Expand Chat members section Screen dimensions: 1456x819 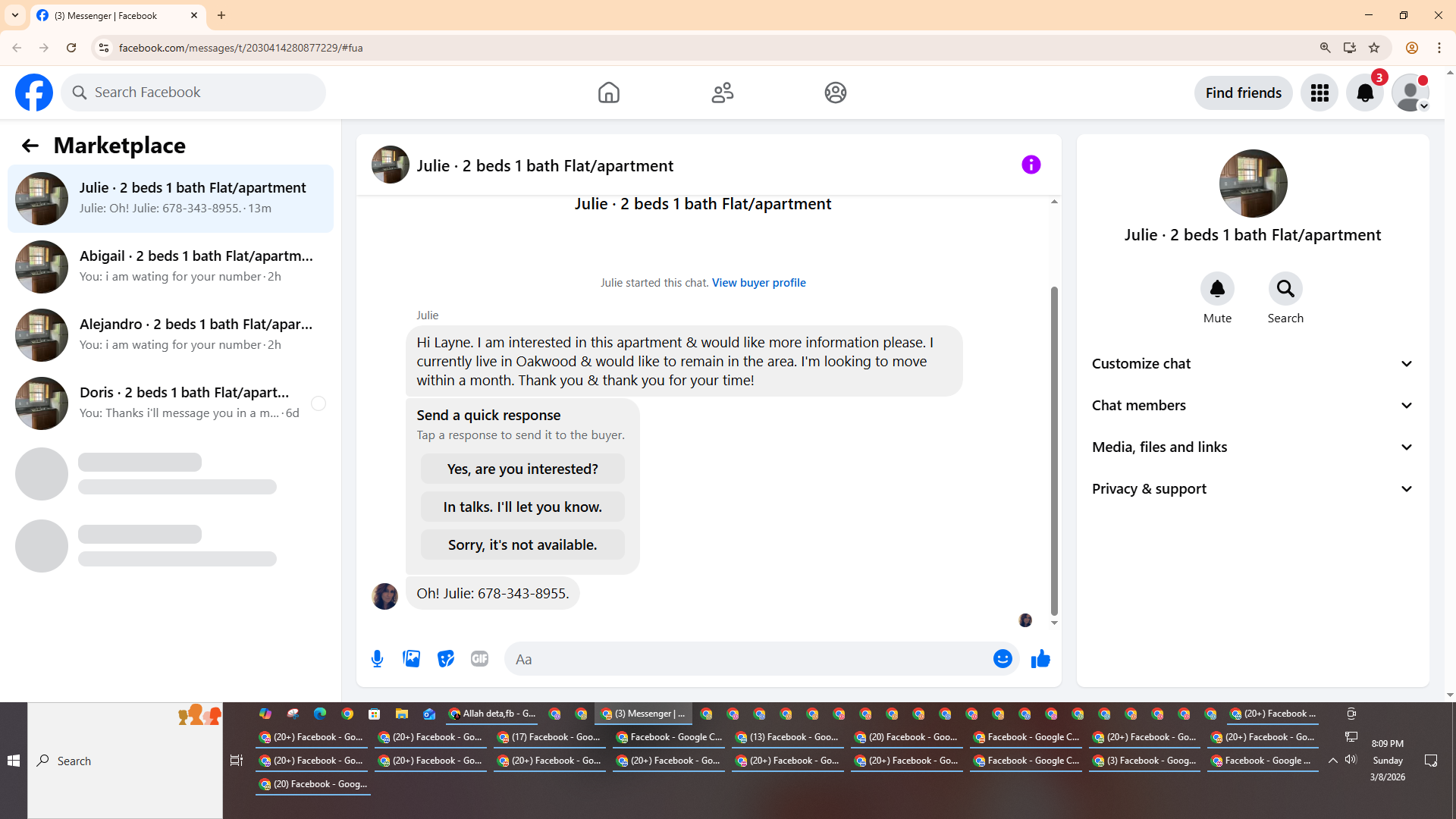(1253, 406)
